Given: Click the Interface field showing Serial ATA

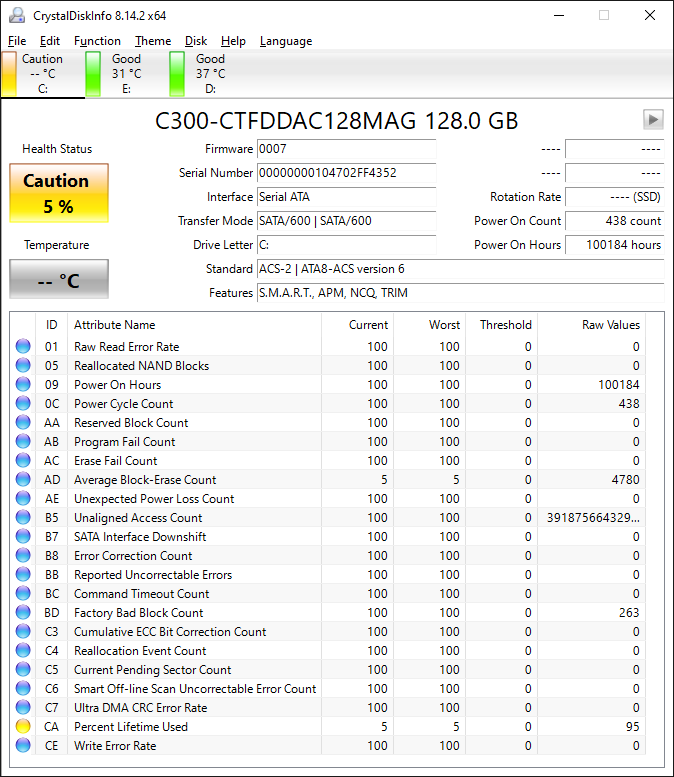Looking at the screenshot, I should 346,197.
